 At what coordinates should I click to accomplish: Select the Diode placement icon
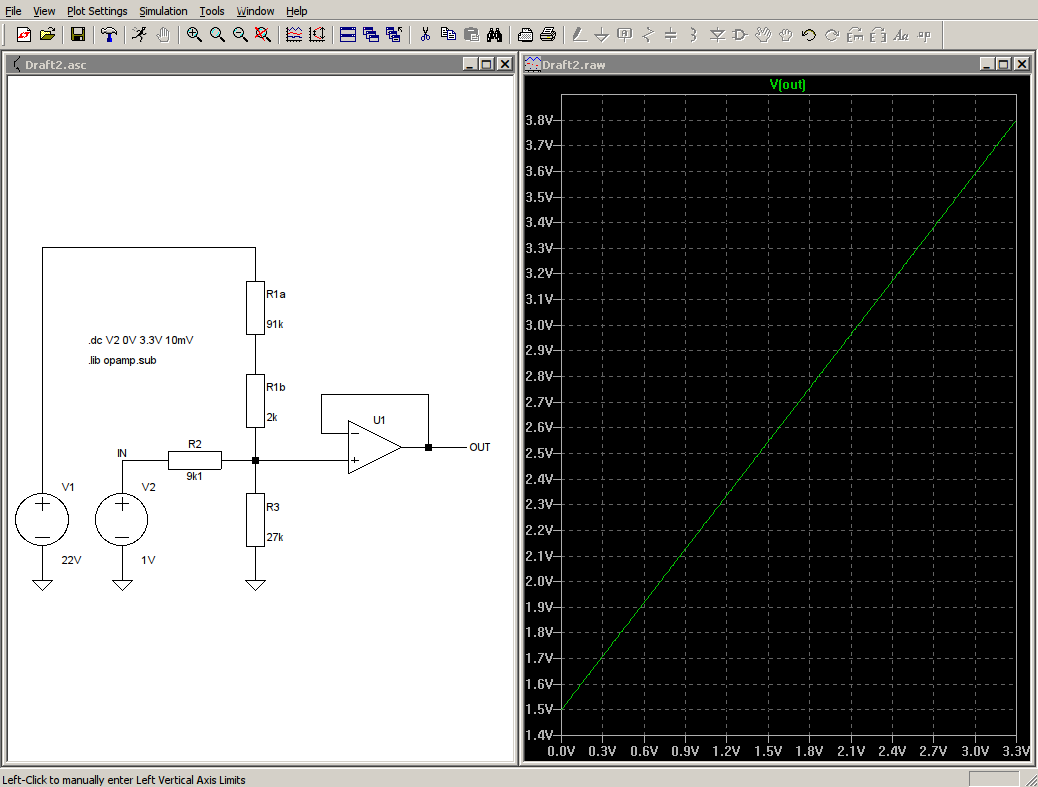717,34
